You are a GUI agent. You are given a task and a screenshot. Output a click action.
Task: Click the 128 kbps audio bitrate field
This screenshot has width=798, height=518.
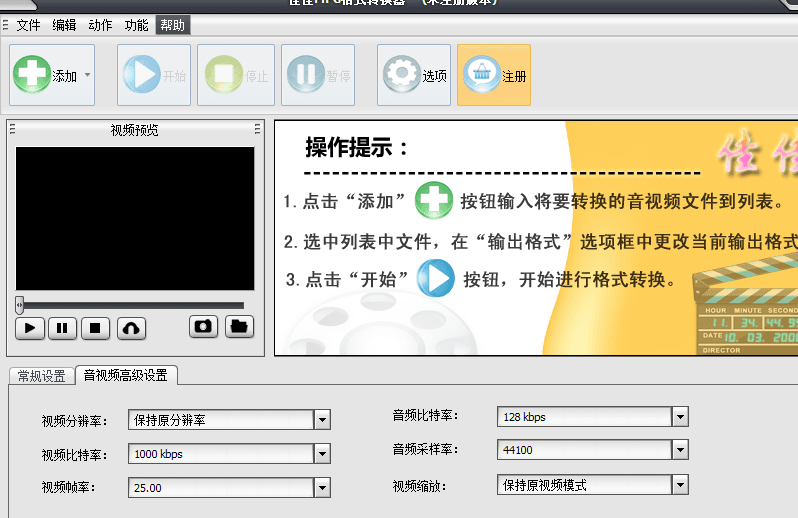pos(585,417)
